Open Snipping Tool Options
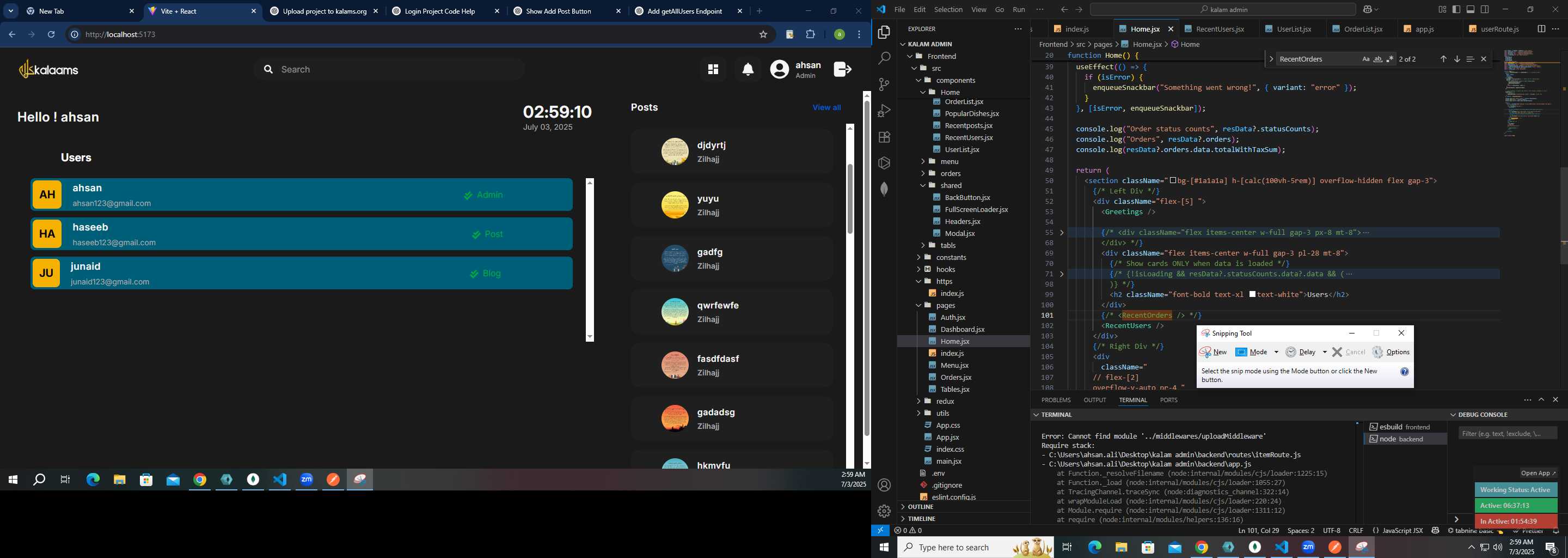Image resolution: width=1568 pixels, height=558 pixels. point(1391,352)
